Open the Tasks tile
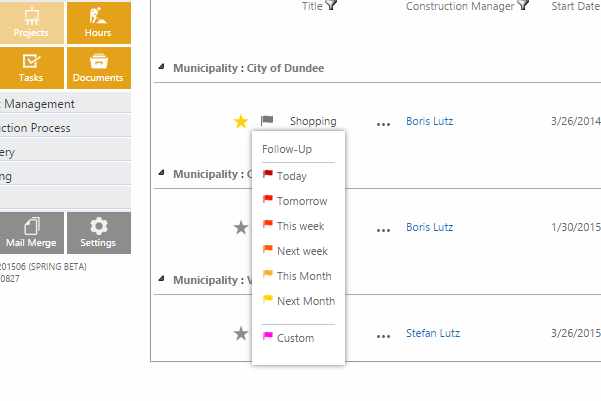This screenshot has height=401, width=601. [31, 68]
